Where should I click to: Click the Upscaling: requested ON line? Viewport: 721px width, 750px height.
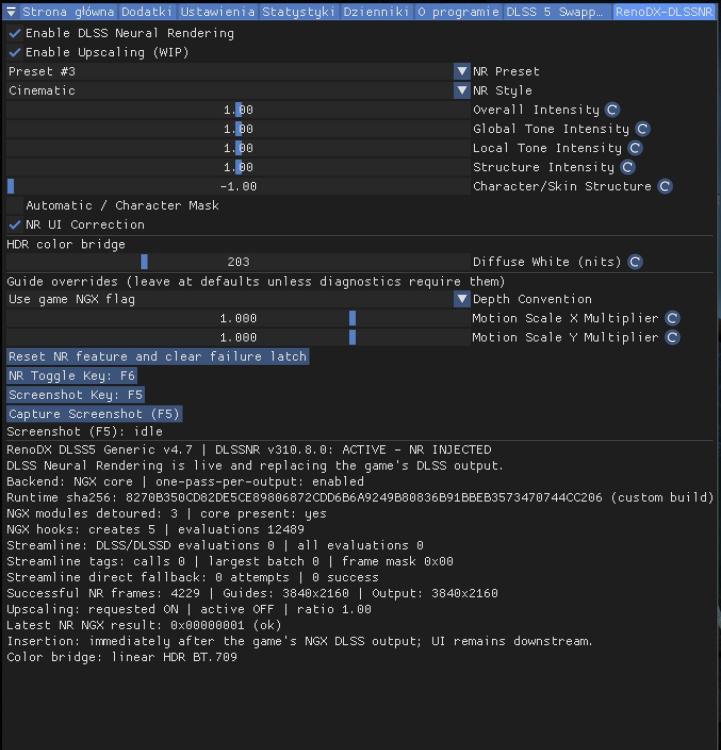tap(189, 609)
